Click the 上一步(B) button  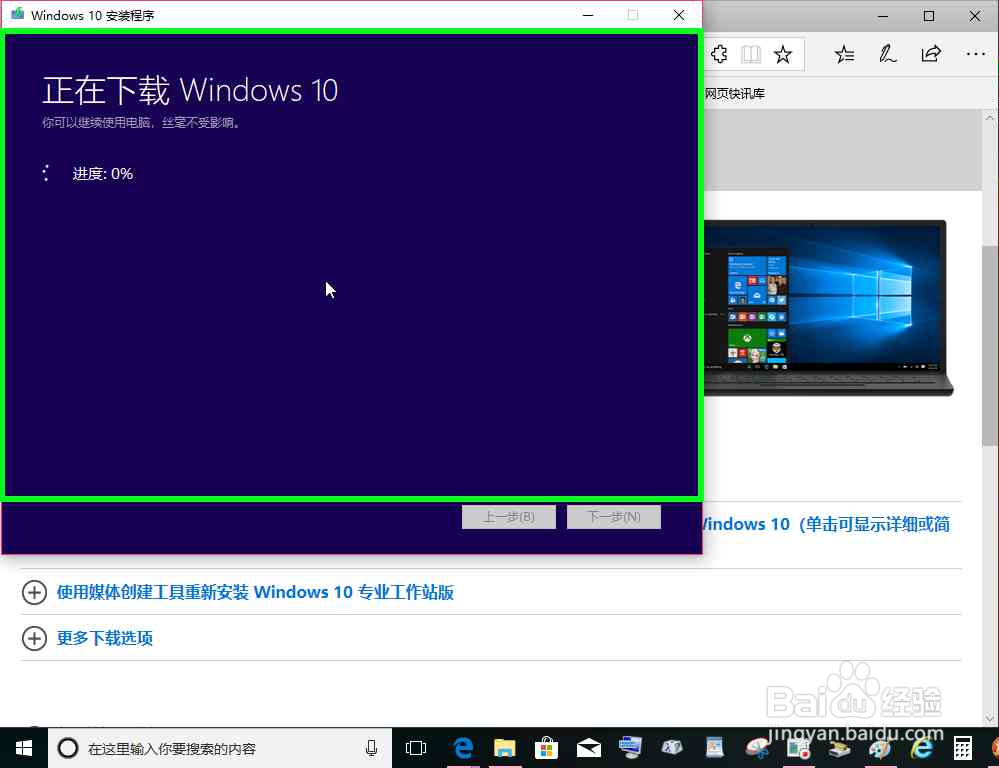click(508, 516)
